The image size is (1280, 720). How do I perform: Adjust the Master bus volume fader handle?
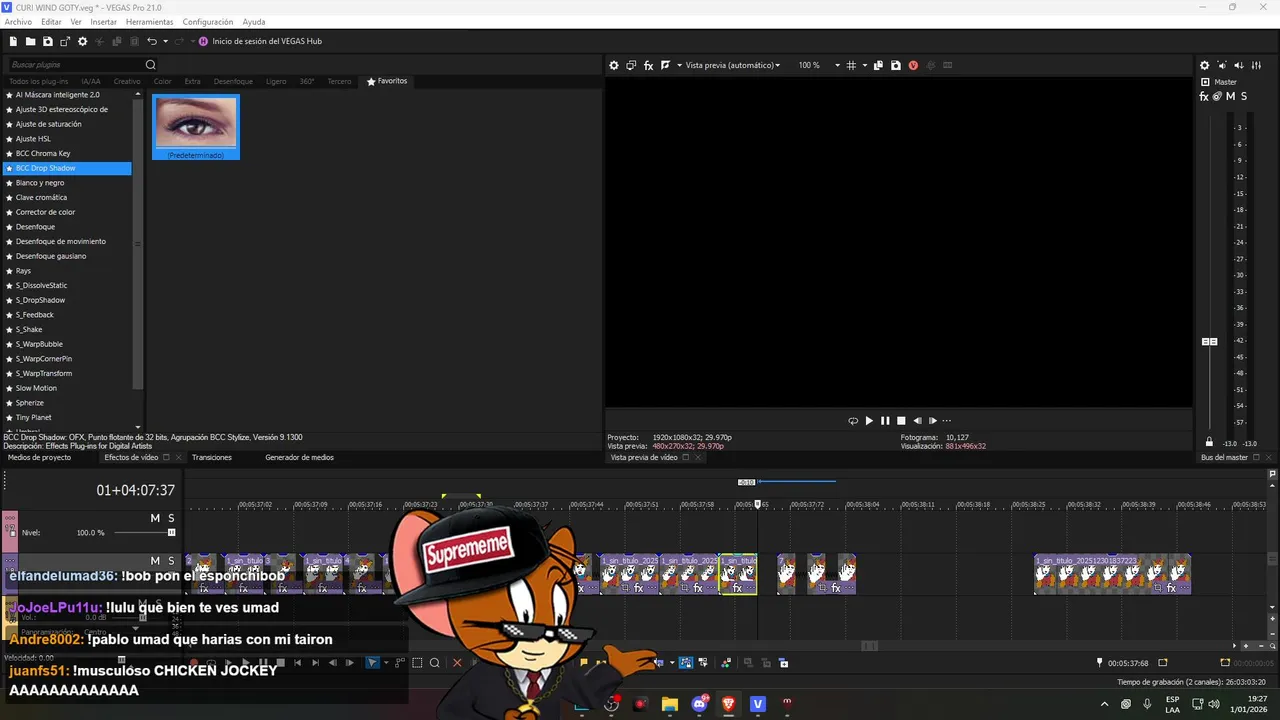pyautogui.click(x=1209, y=342)
